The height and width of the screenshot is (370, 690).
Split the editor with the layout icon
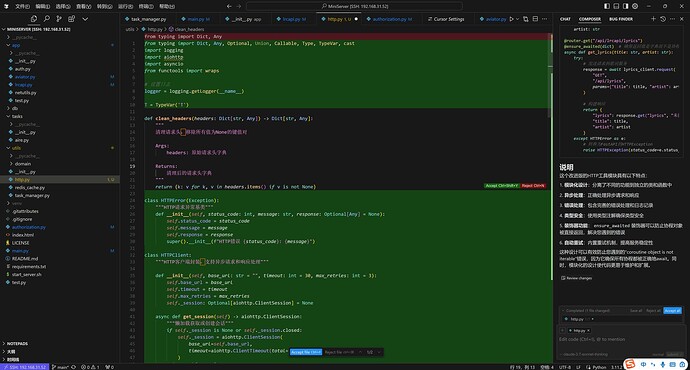[535, 19]
